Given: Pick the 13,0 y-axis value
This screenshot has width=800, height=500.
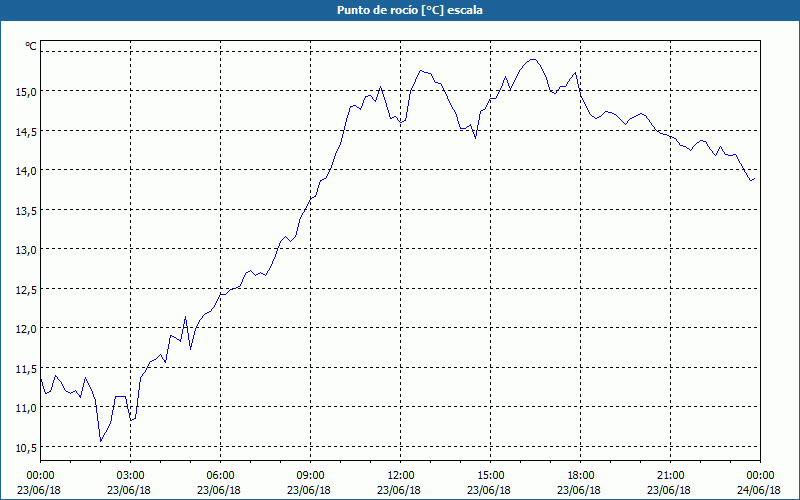Looking at the screenshot, I should click(x=27, y=249).
